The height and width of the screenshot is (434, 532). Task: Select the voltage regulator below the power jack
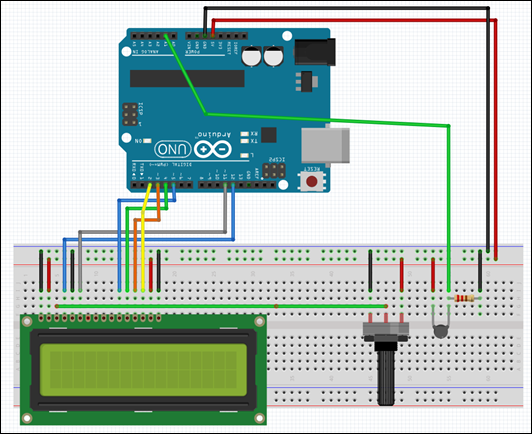click(x=306, y=81)
